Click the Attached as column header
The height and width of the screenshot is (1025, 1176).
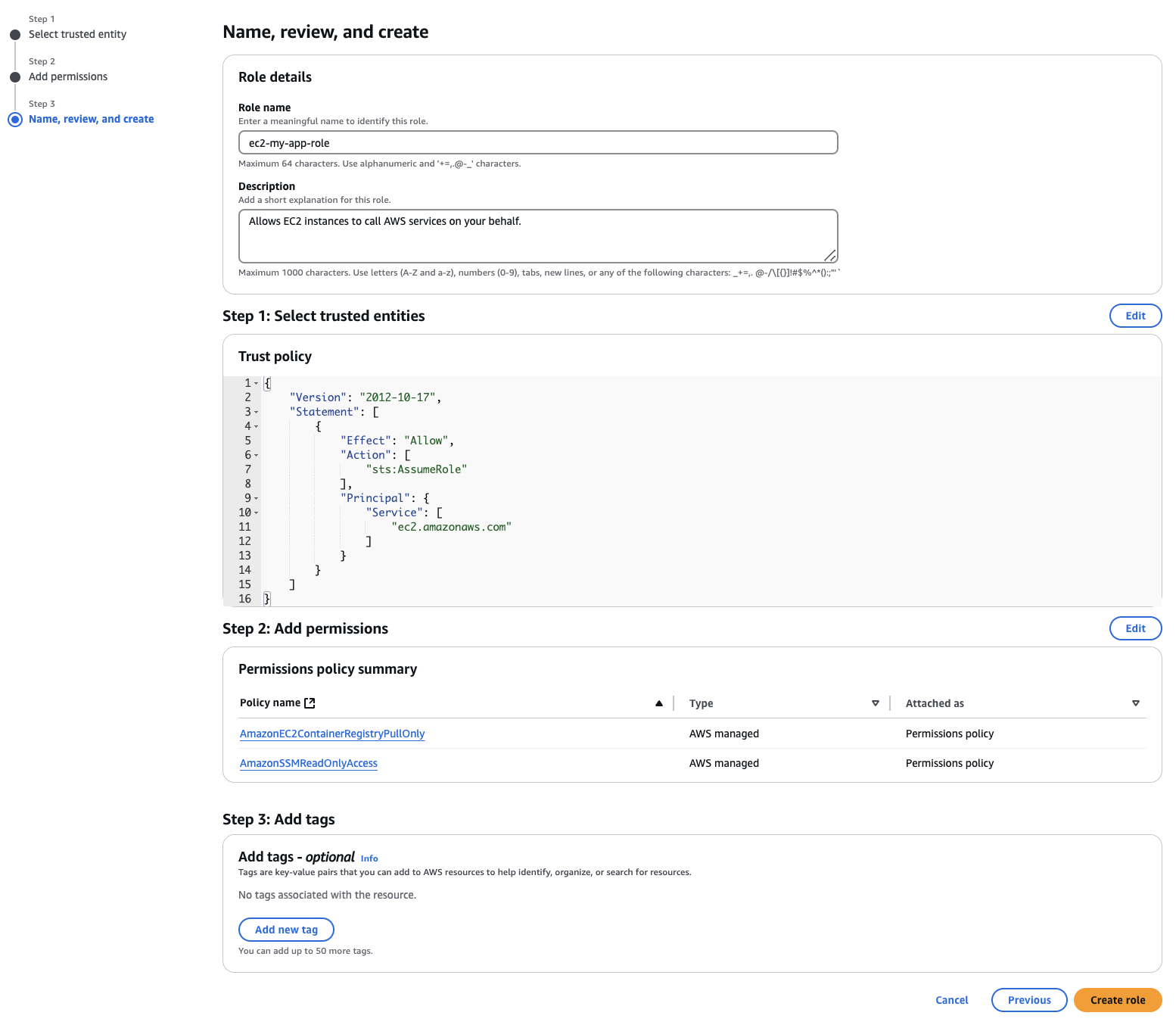point(935,703)
